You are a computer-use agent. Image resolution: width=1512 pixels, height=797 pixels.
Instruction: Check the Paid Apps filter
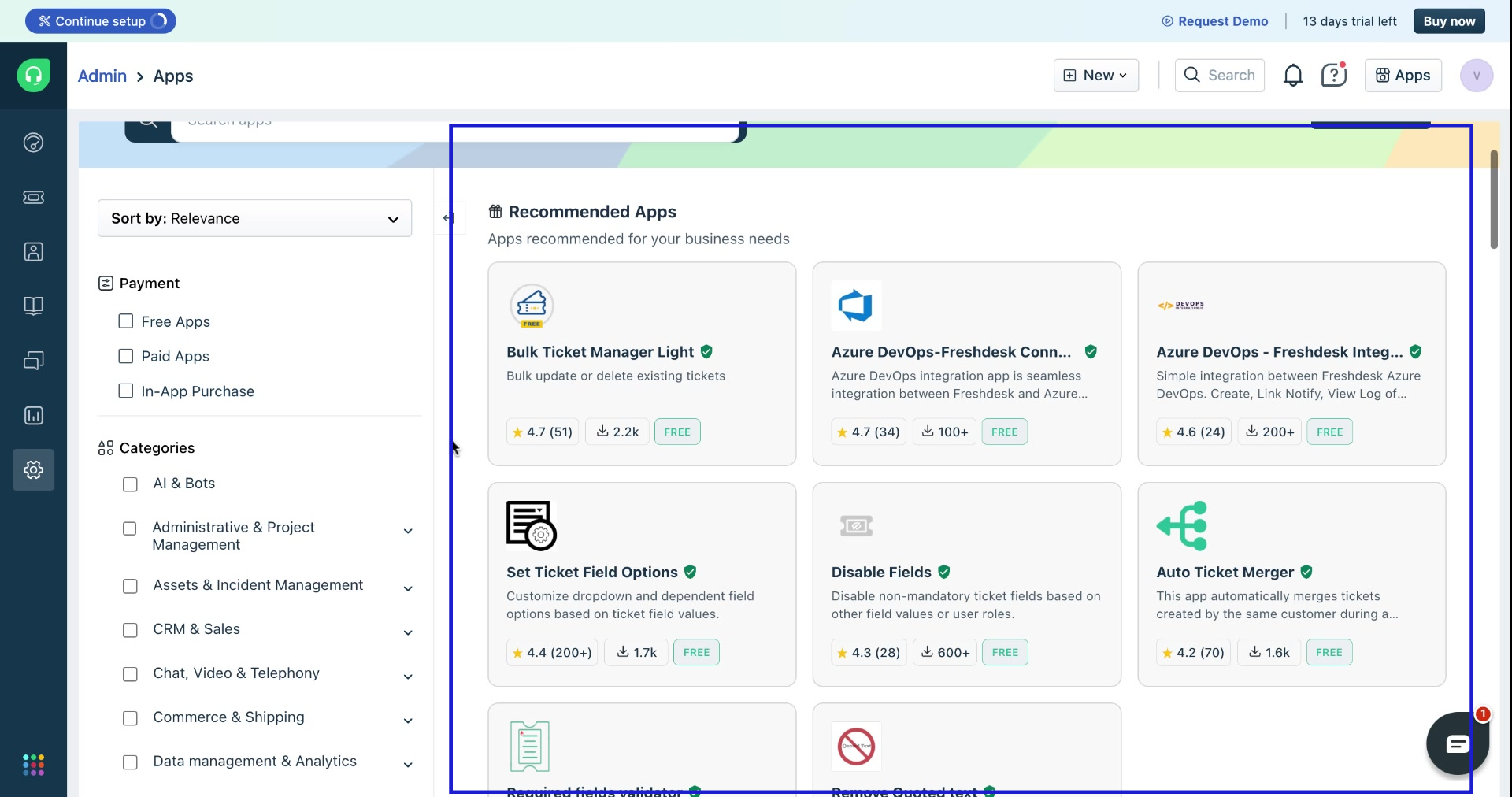click(x=125, y=356)
